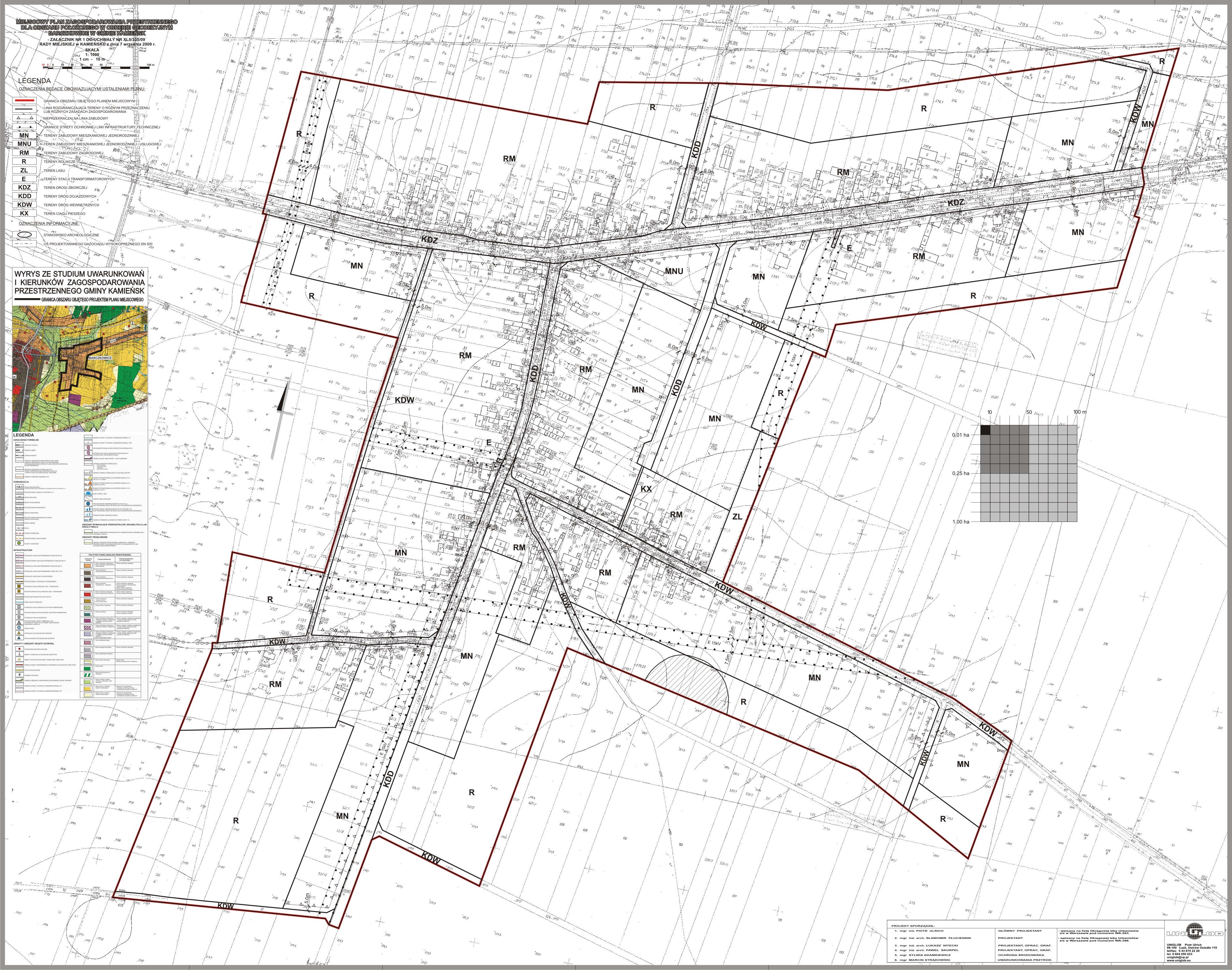1232x970 pixels.
Task: Click 'OCHRONA ŚRODOWISKA' role text
Action: click(x=1021, y=955)
